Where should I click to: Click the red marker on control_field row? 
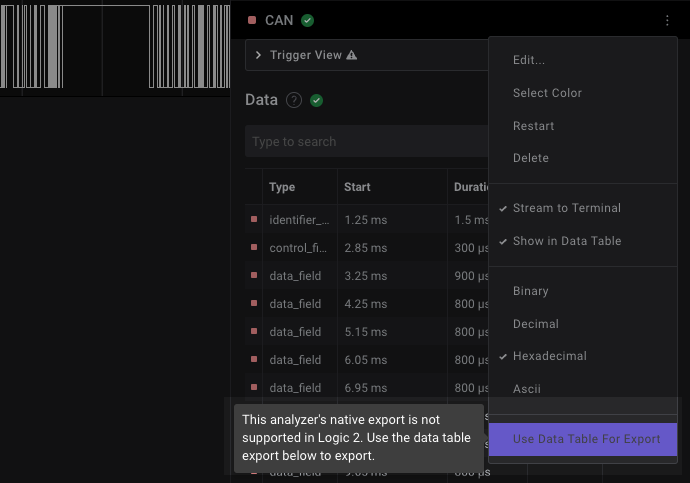pos(254,247)
